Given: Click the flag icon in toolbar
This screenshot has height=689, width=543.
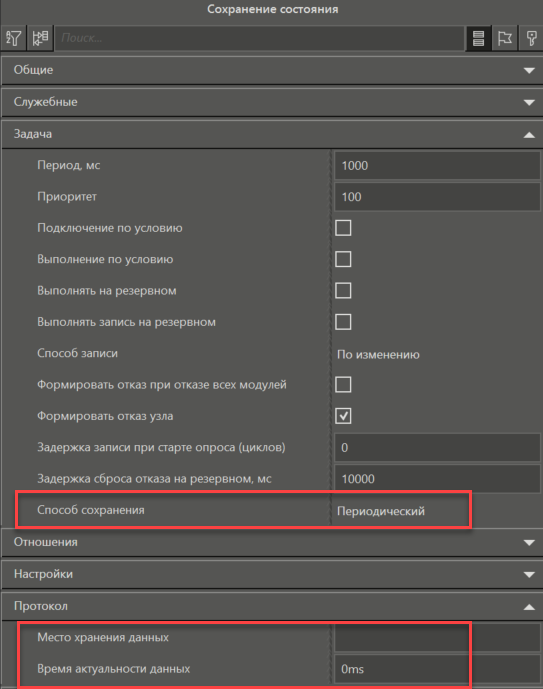Looking at the screenshot, I should (504, 38).
